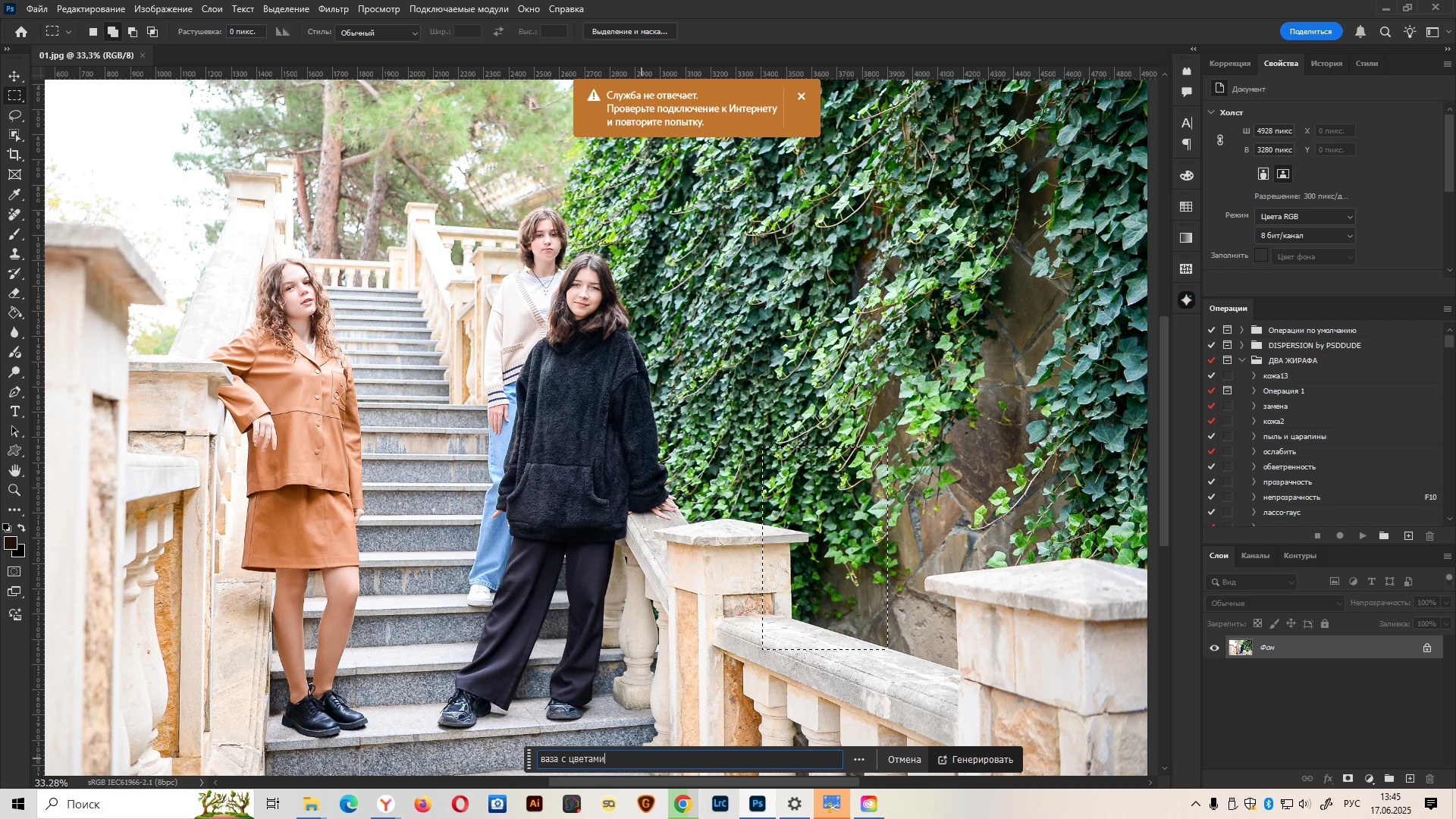Select the Lasso tool
This screenshot has height=819, width=1456.
(14, 115)
